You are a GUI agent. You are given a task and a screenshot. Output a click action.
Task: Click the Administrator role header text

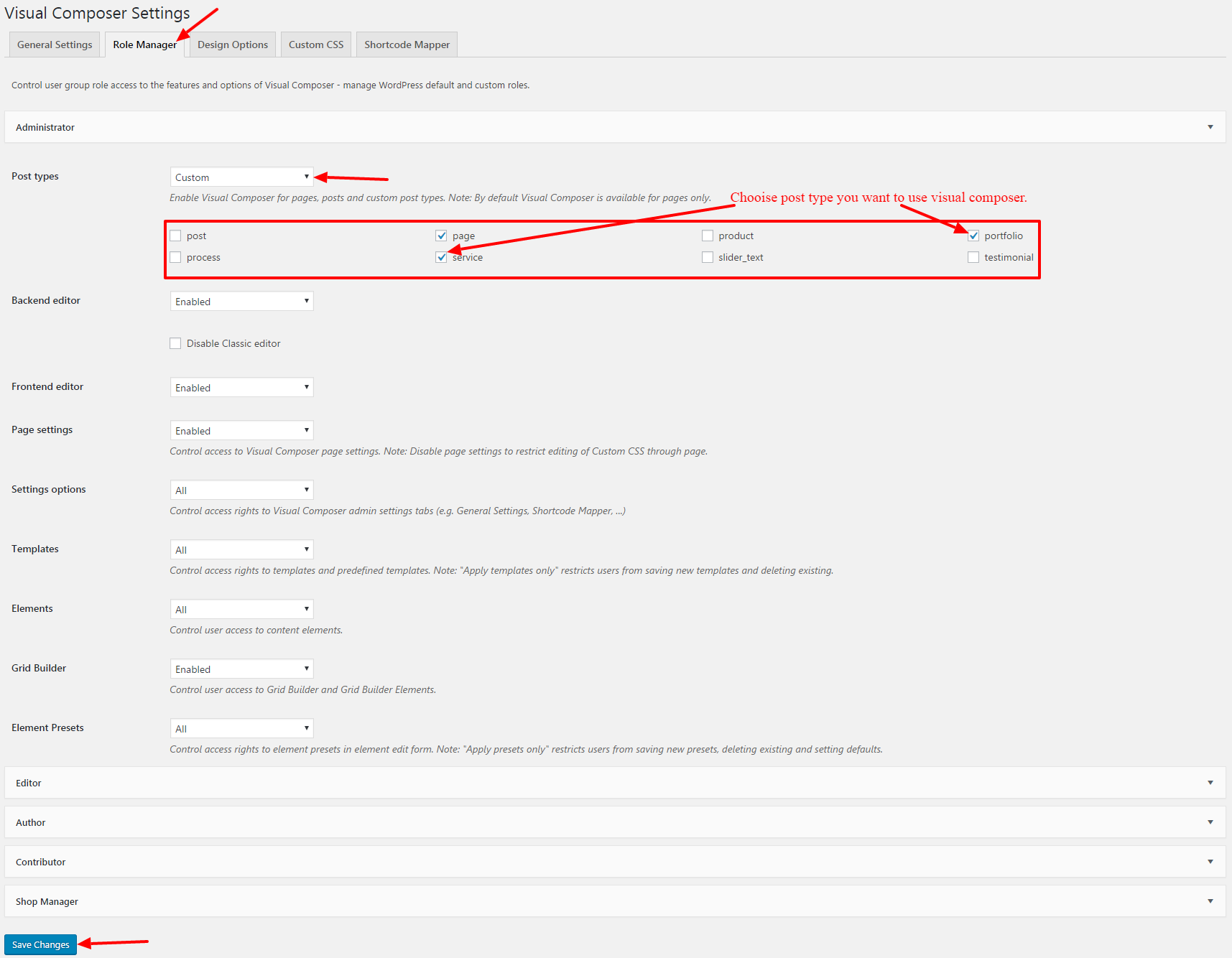click(45, 127)
